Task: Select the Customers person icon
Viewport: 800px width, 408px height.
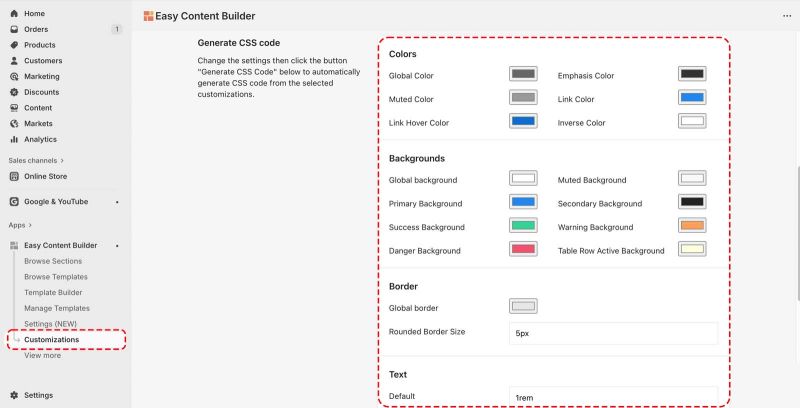Action: [14, 61]
